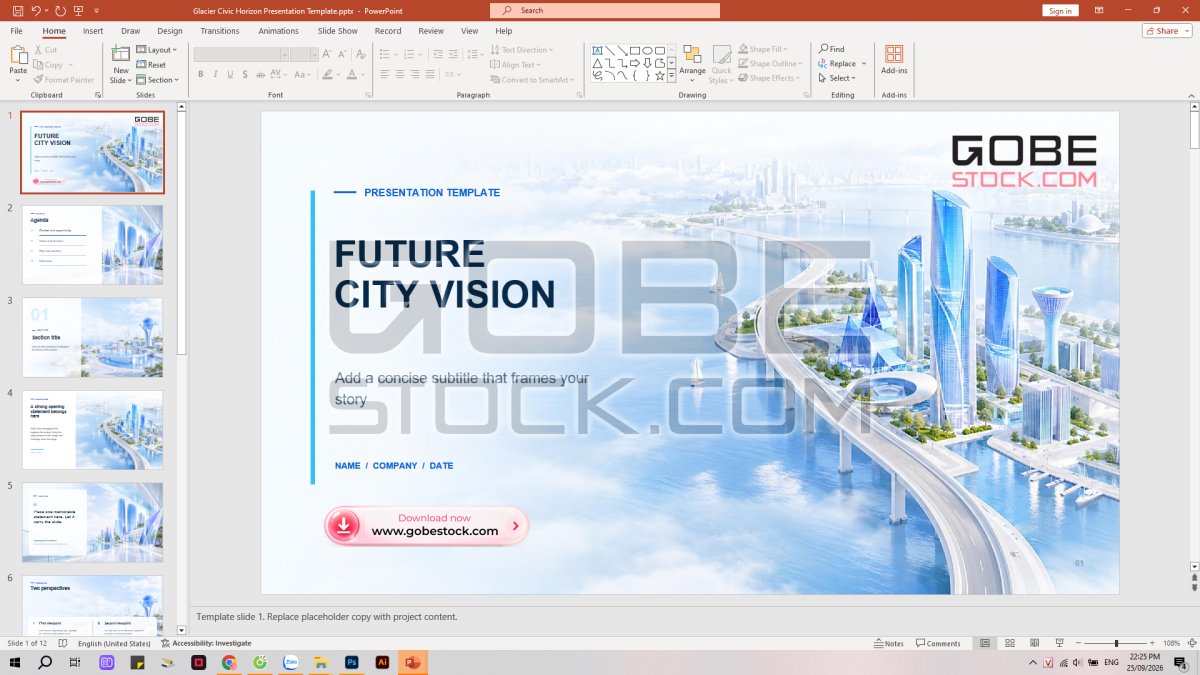Save the presentation with the Save icon
1200x675 pixels.
tap(18, 10)
